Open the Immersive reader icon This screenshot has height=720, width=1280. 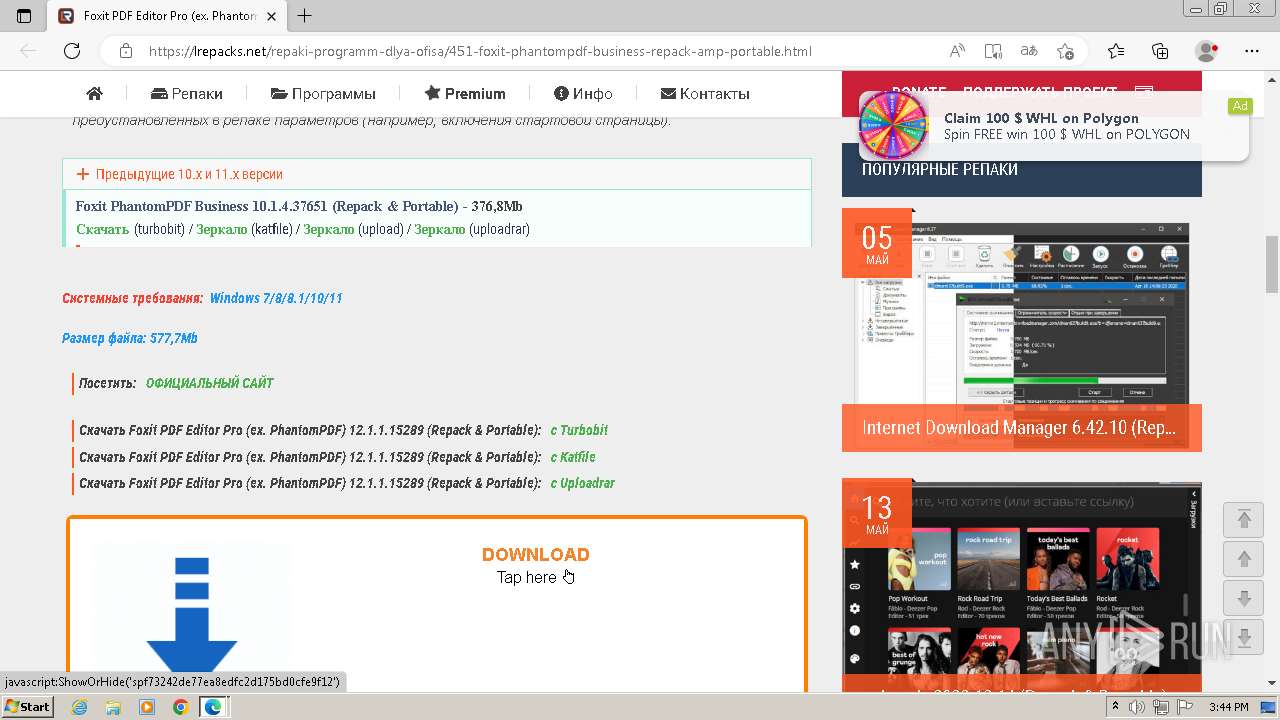tap(993, 51)
